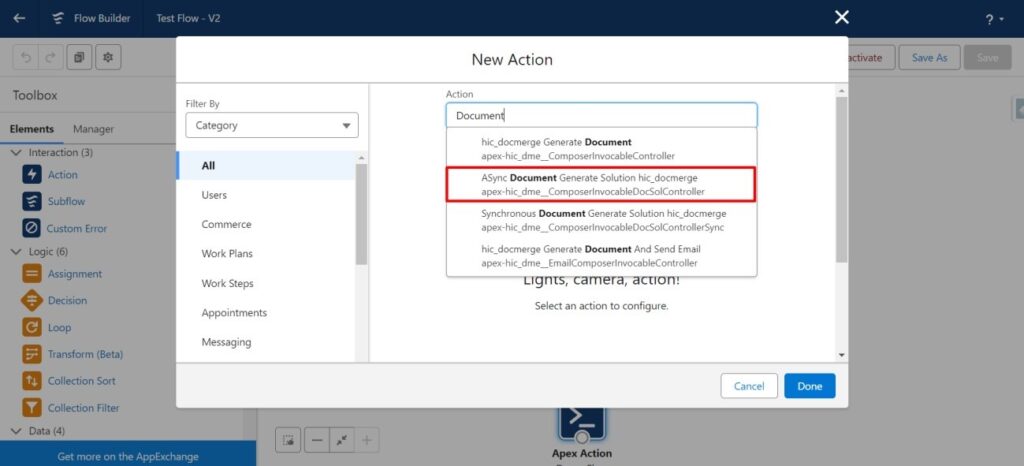The width and height of the screenshot is (1024, 466).
Task: Open the help question mark menu
Action: (x=994, y=20)
